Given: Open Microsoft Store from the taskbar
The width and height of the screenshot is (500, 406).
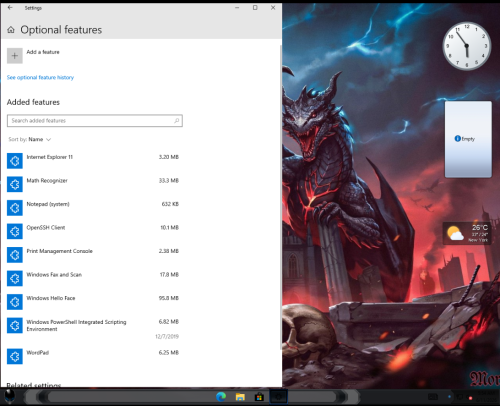Looking at the screenshot, I should [x=259, y=397].
